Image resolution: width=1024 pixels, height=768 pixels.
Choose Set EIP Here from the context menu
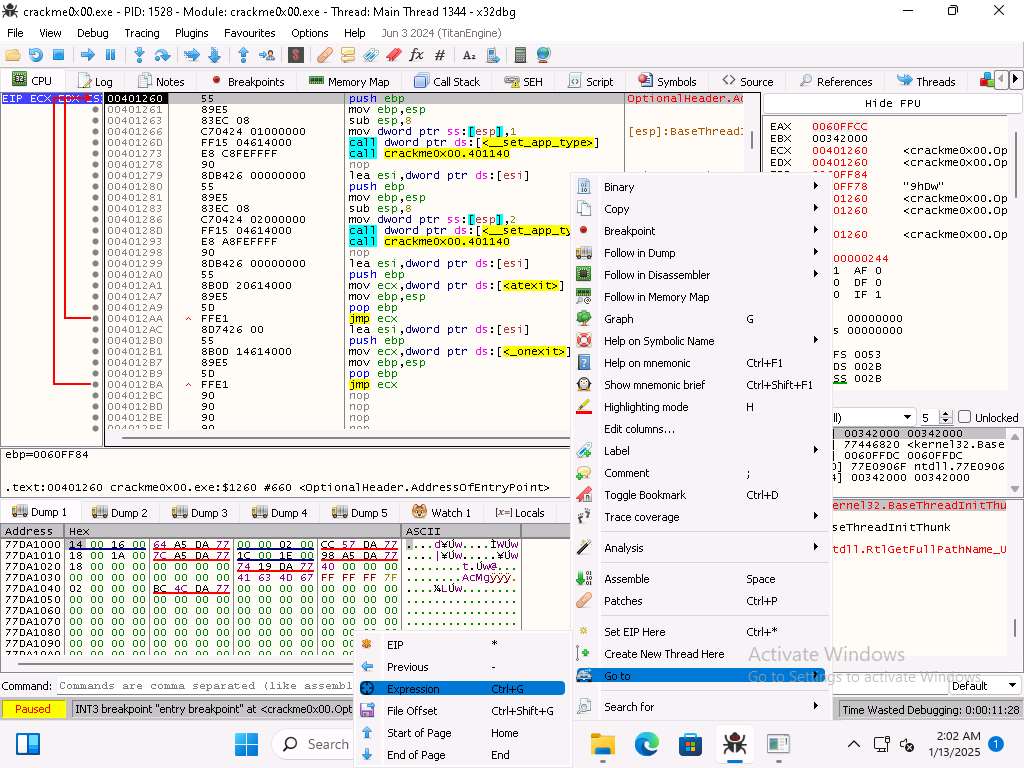coord(634,632)
